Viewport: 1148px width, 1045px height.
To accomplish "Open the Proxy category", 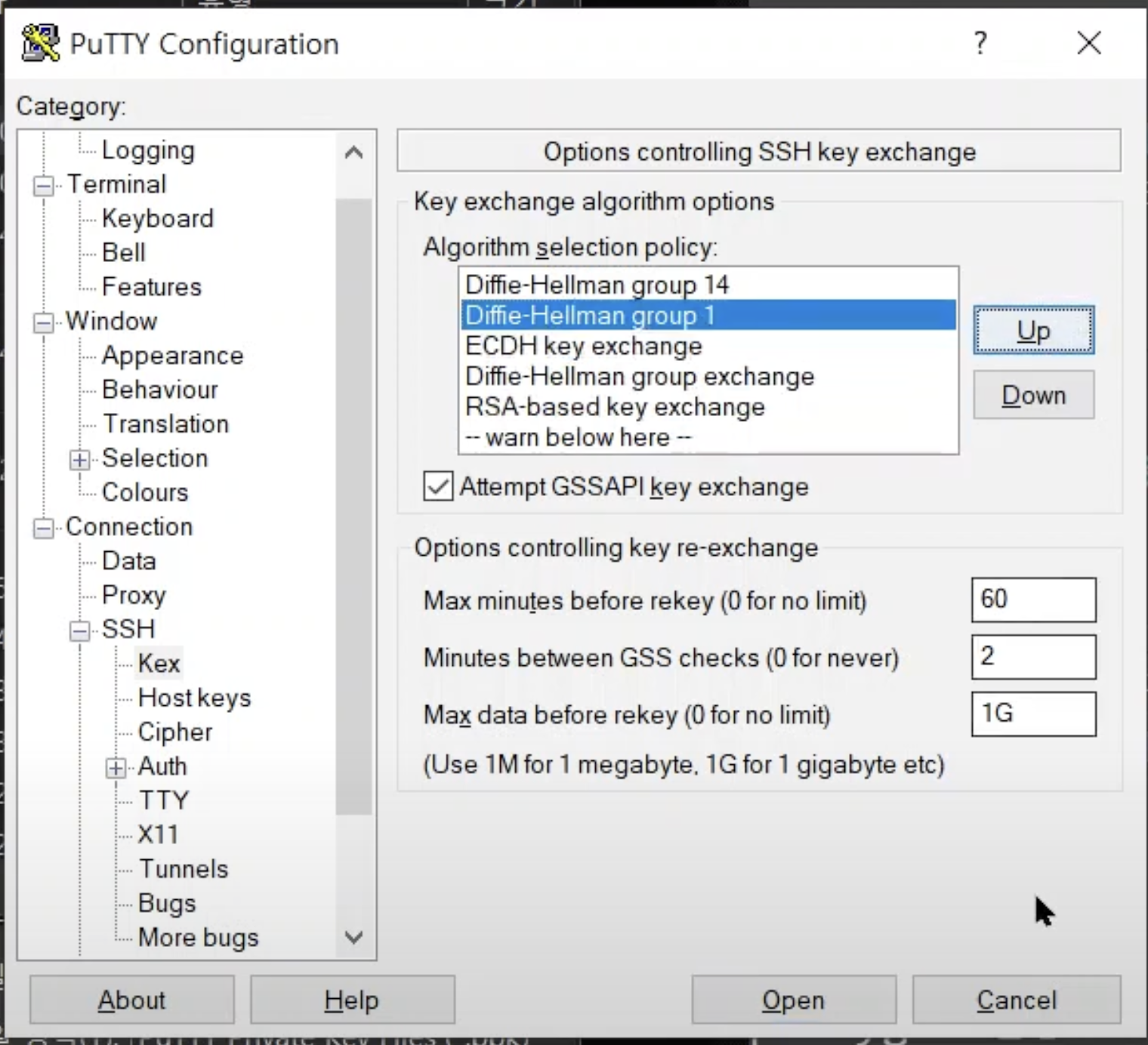I will tap(134, 595).
